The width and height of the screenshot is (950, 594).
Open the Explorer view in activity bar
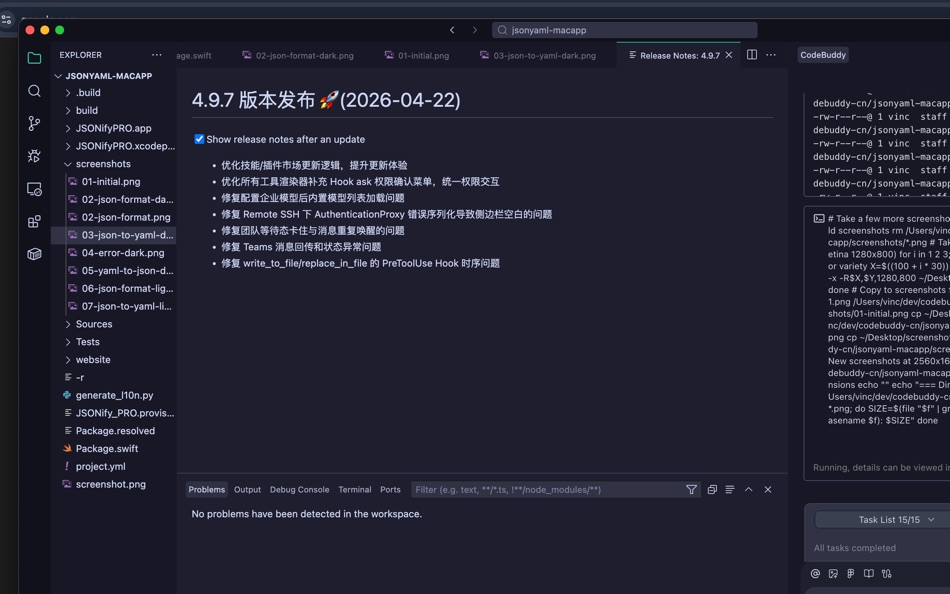(x=35, y=58)
